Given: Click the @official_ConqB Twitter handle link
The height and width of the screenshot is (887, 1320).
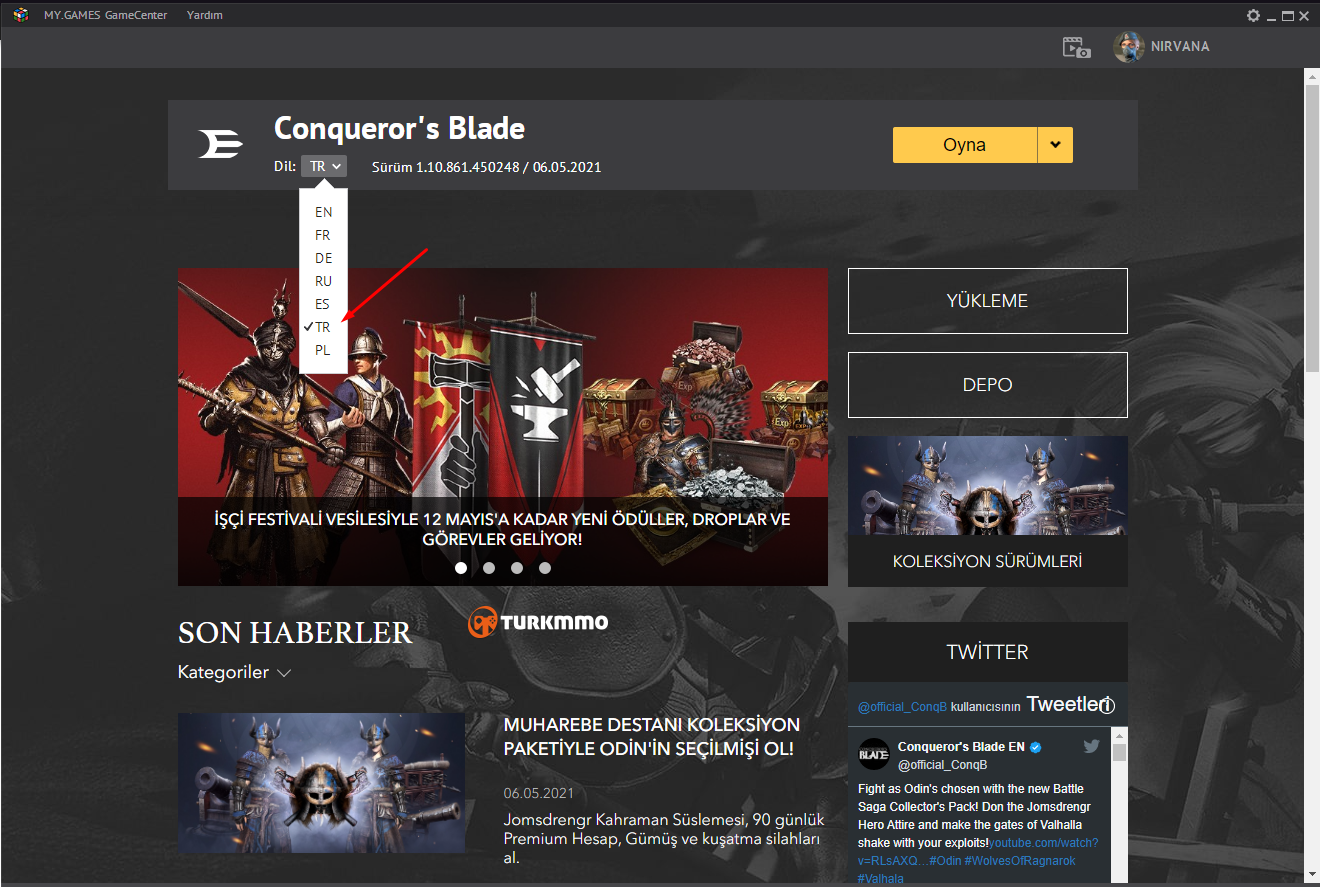Looking at the screenshot, I should pyautogui.click(x=902, y=707).
